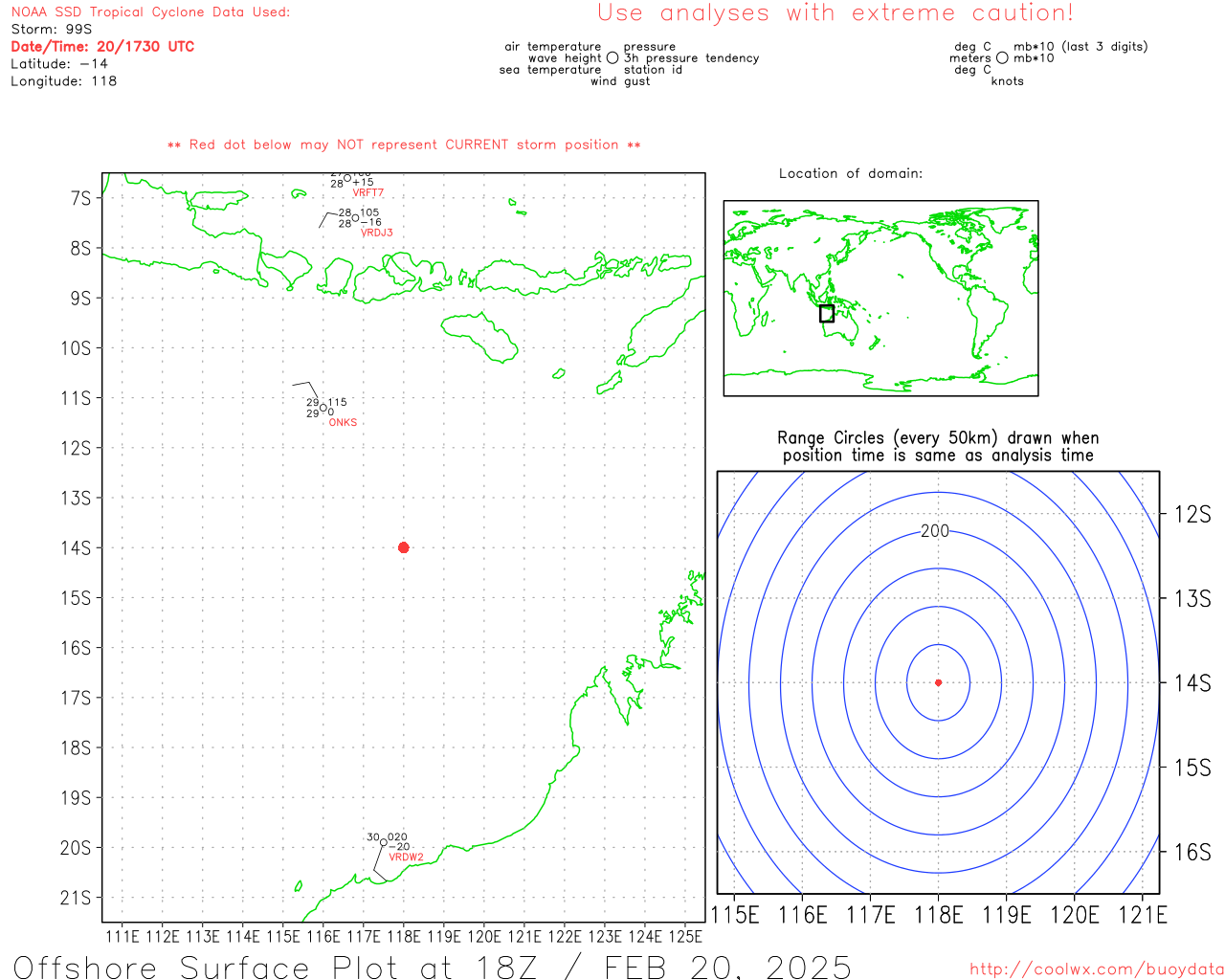Select pressure tendency -16 at VRDJ3
The image size is (1225, 980).
click(371, 222)
